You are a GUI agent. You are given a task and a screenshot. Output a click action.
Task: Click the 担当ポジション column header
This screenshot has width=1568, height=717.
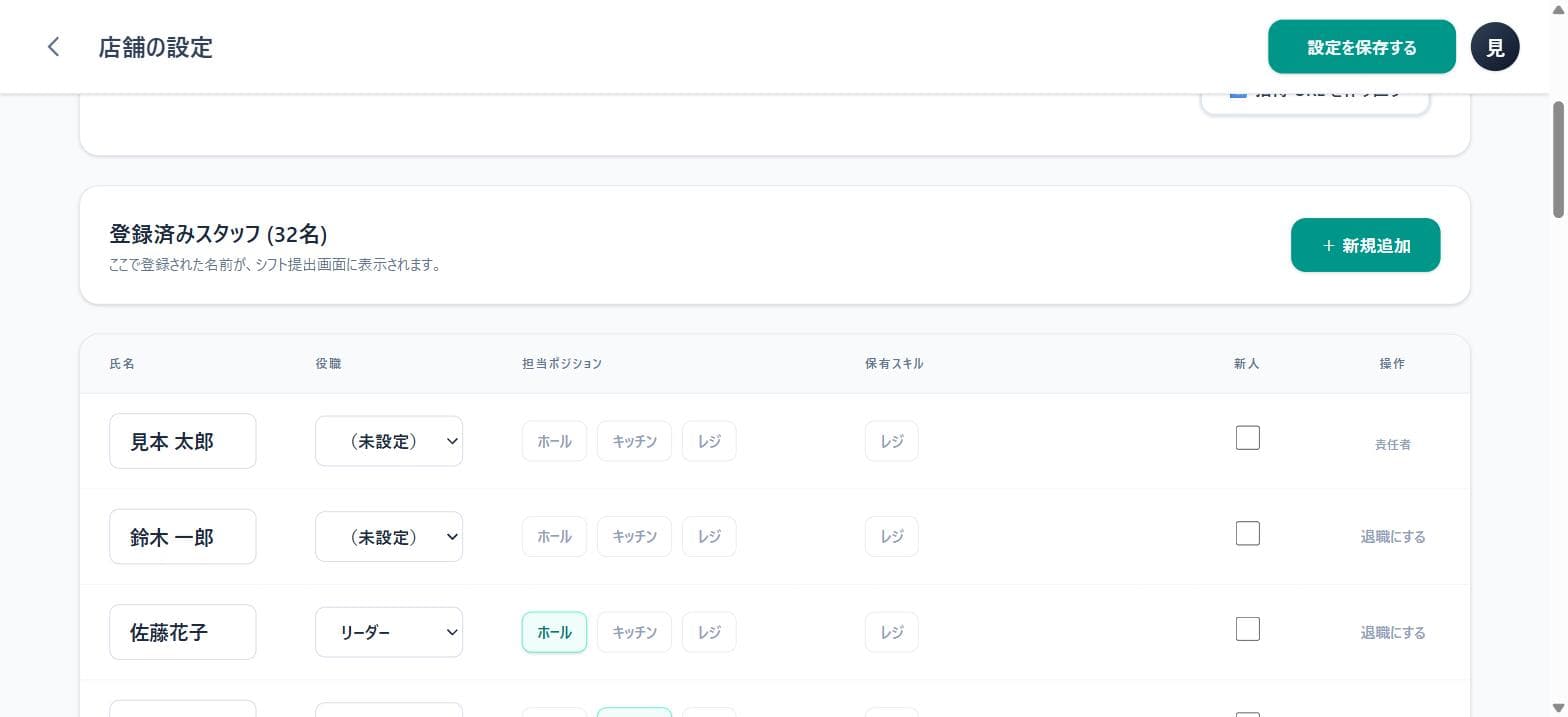[562, 364]
